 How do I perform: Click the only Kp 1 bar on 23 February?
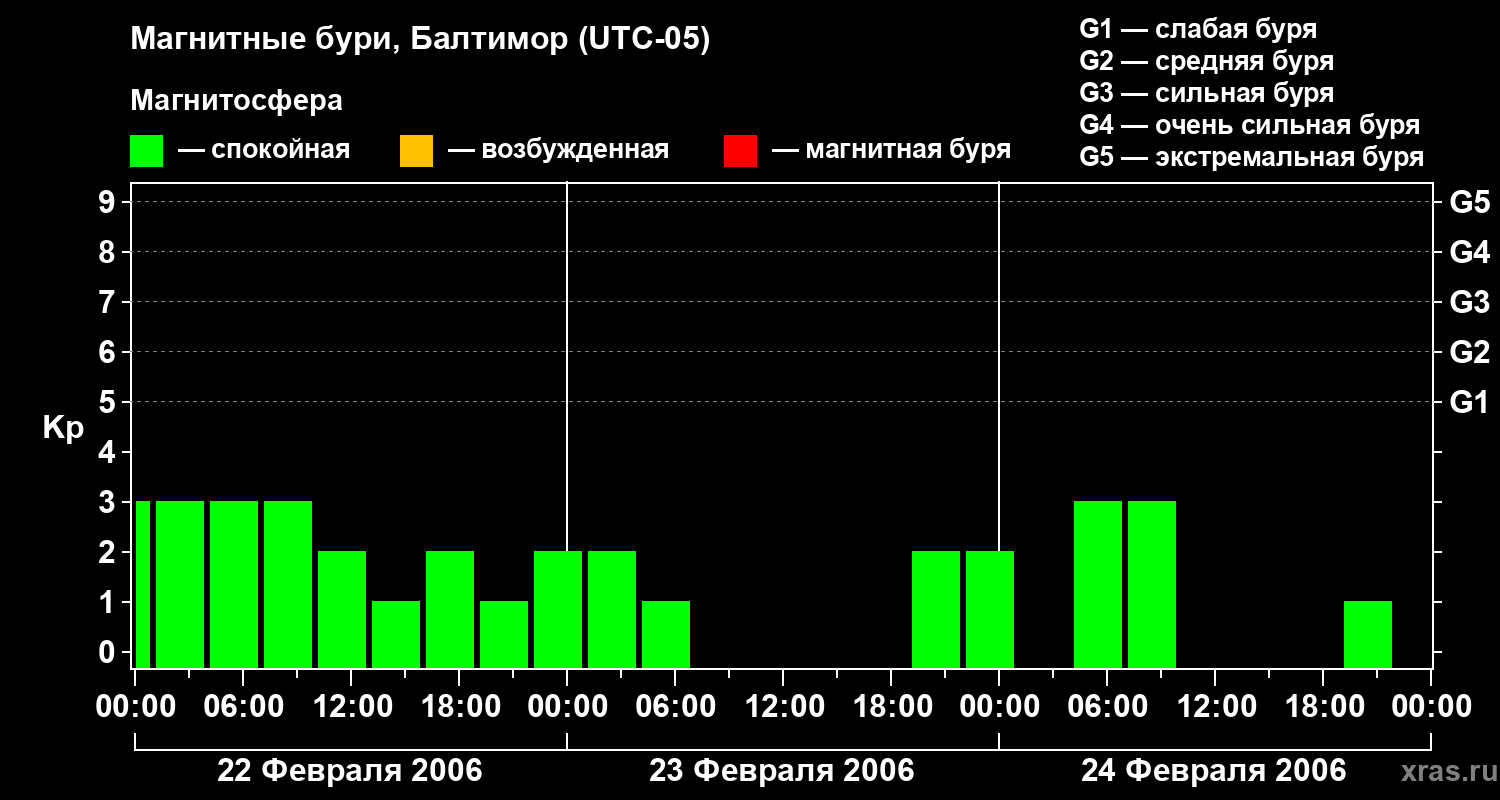coord(666,634)
